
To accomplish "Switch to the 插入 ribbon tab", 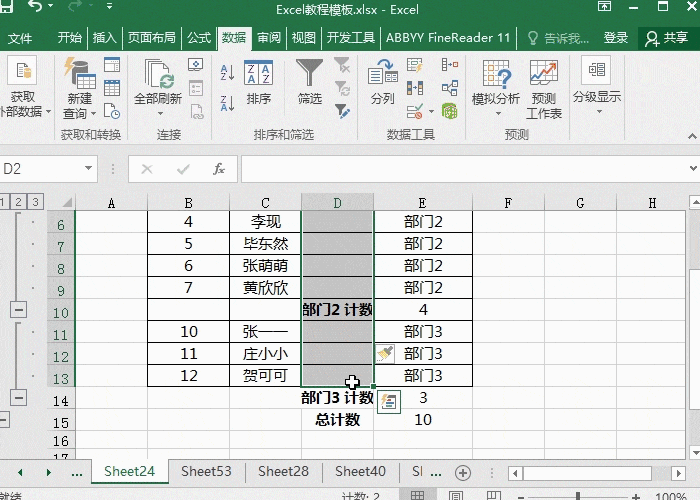I will point(104,38).
